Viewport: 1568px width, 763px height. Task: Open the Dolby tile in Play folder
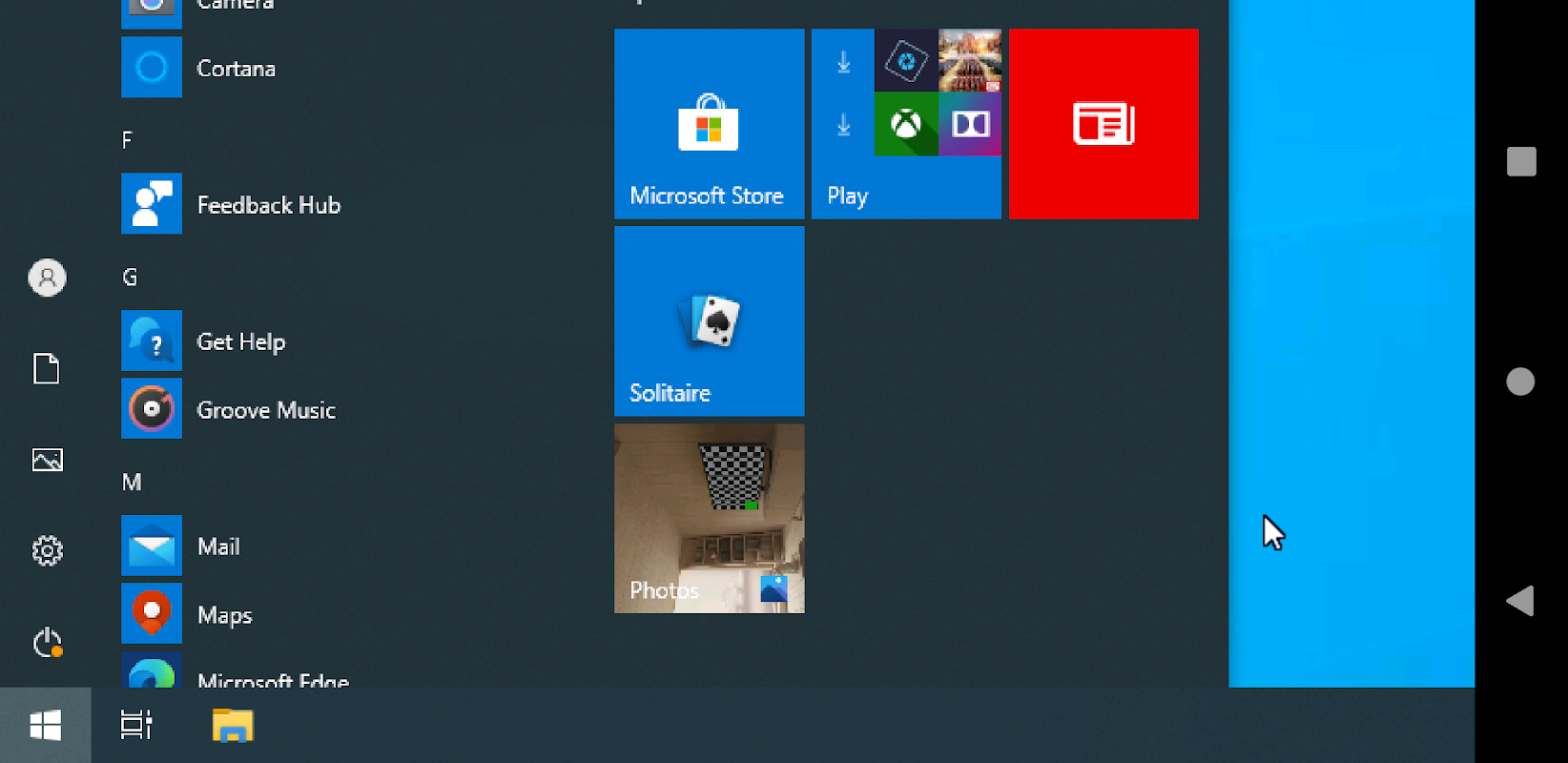(970, 124)
